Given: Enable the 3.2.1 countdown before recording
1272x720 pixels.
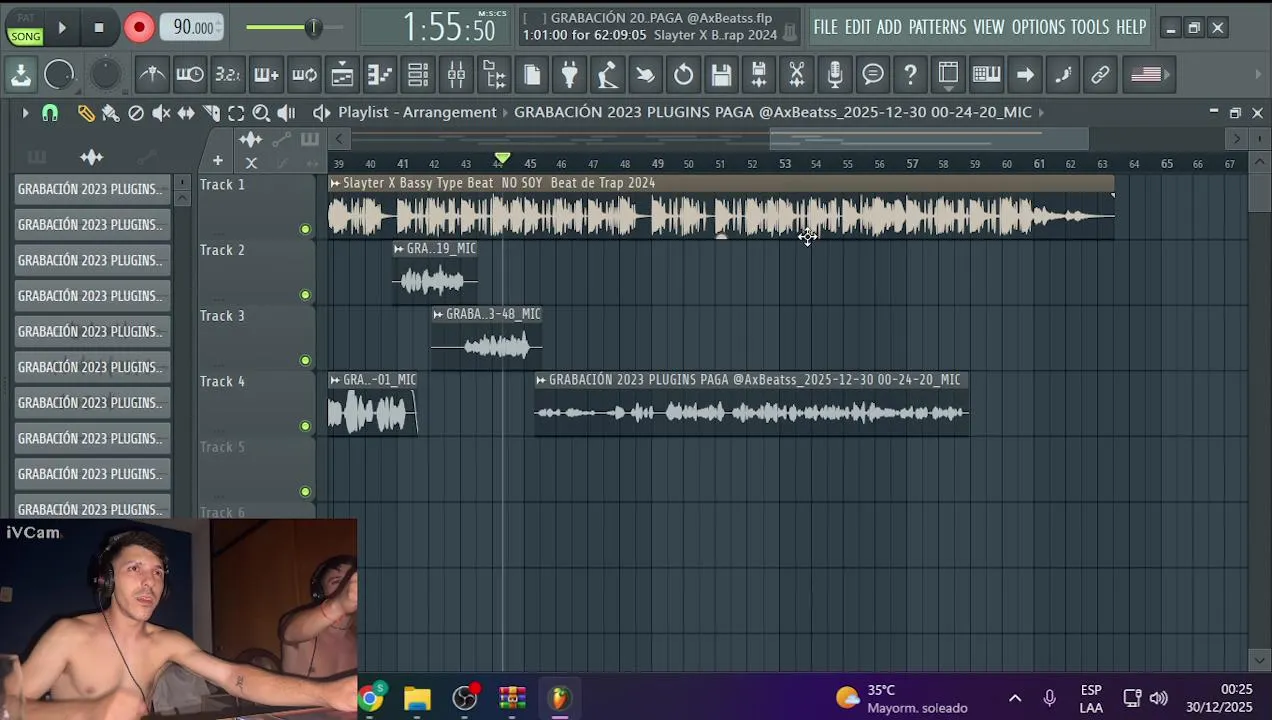Looking at the screenshot, I should click(x=228, y=74).
